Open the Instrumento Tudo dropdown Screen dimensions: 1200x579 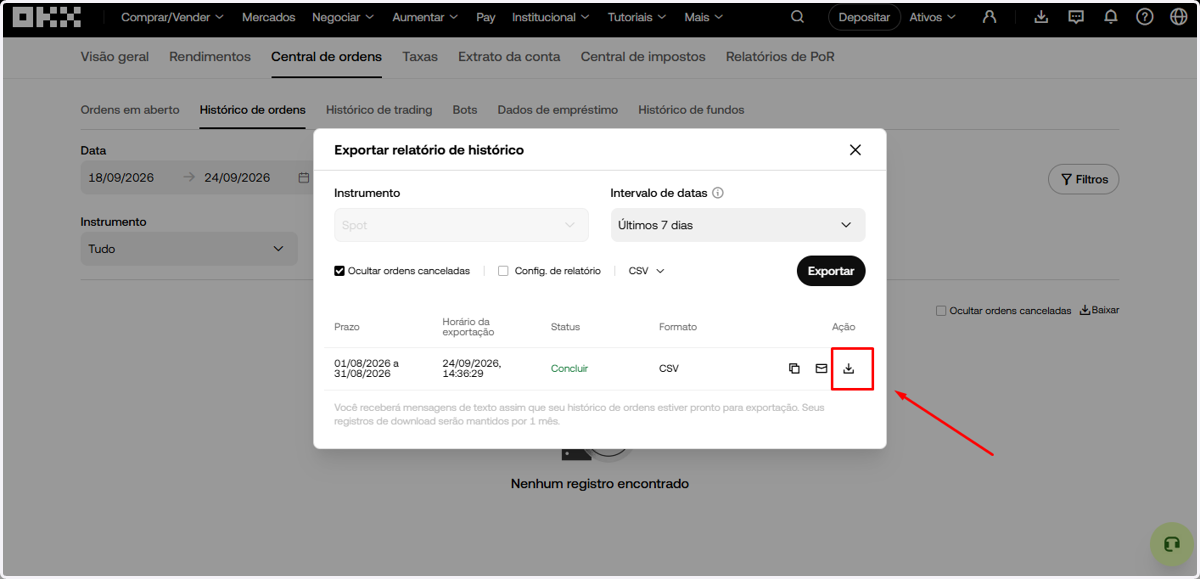189,249
